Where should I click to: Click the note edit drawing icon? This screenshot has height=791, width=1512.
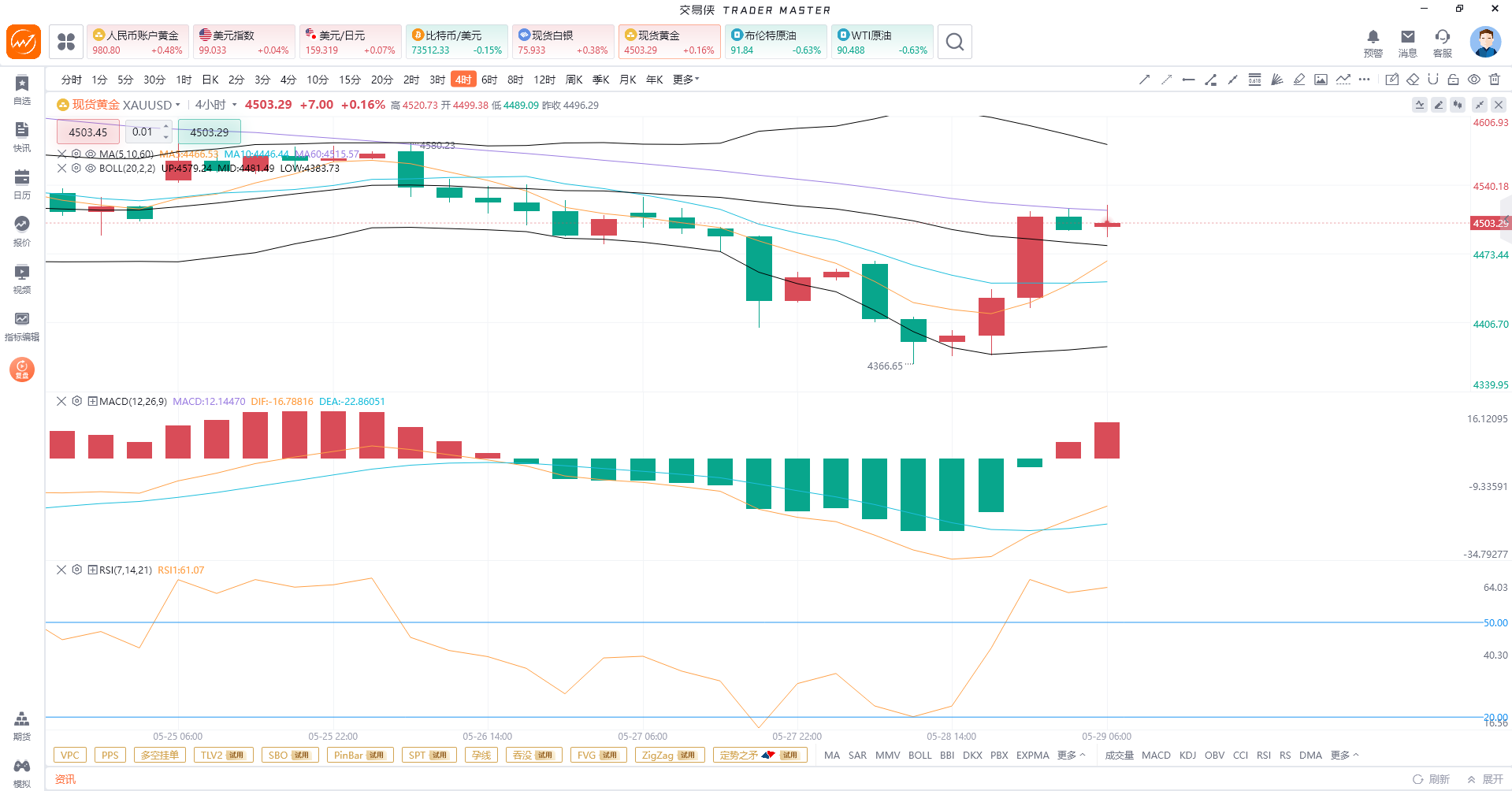click(1392, 80)
